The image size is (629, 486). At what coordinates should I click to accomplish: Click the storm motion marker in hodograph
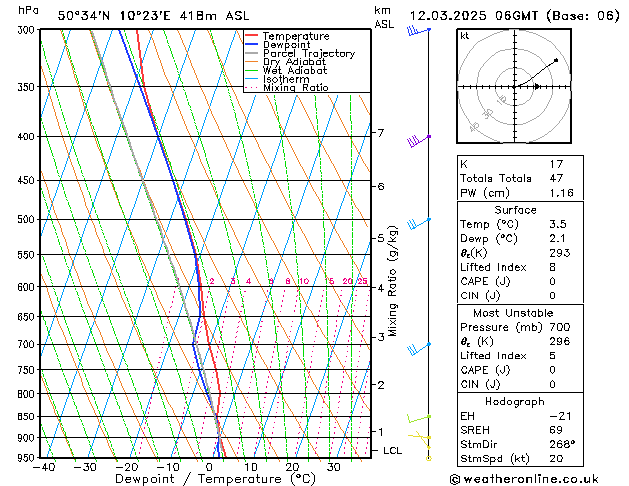tap(537, 87)
